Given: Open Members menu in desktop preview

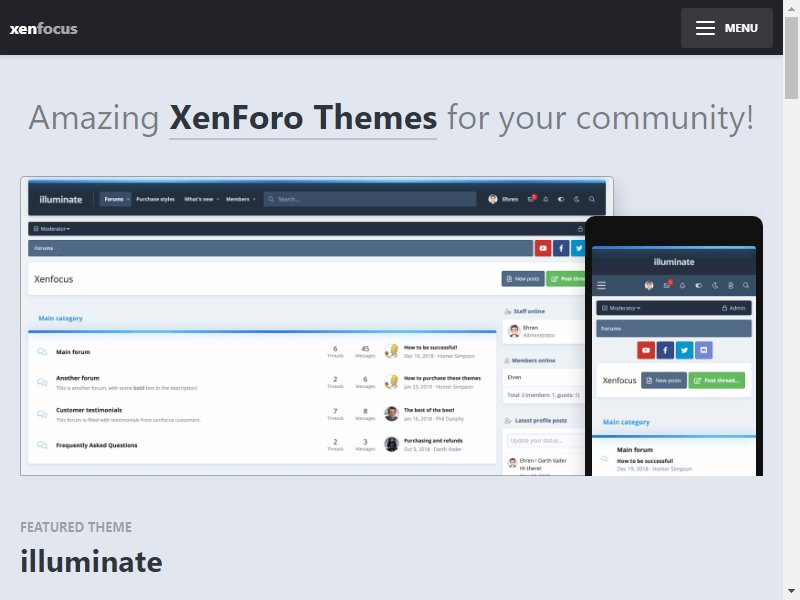Looking at the screenshot, I should tap(240, 199).
